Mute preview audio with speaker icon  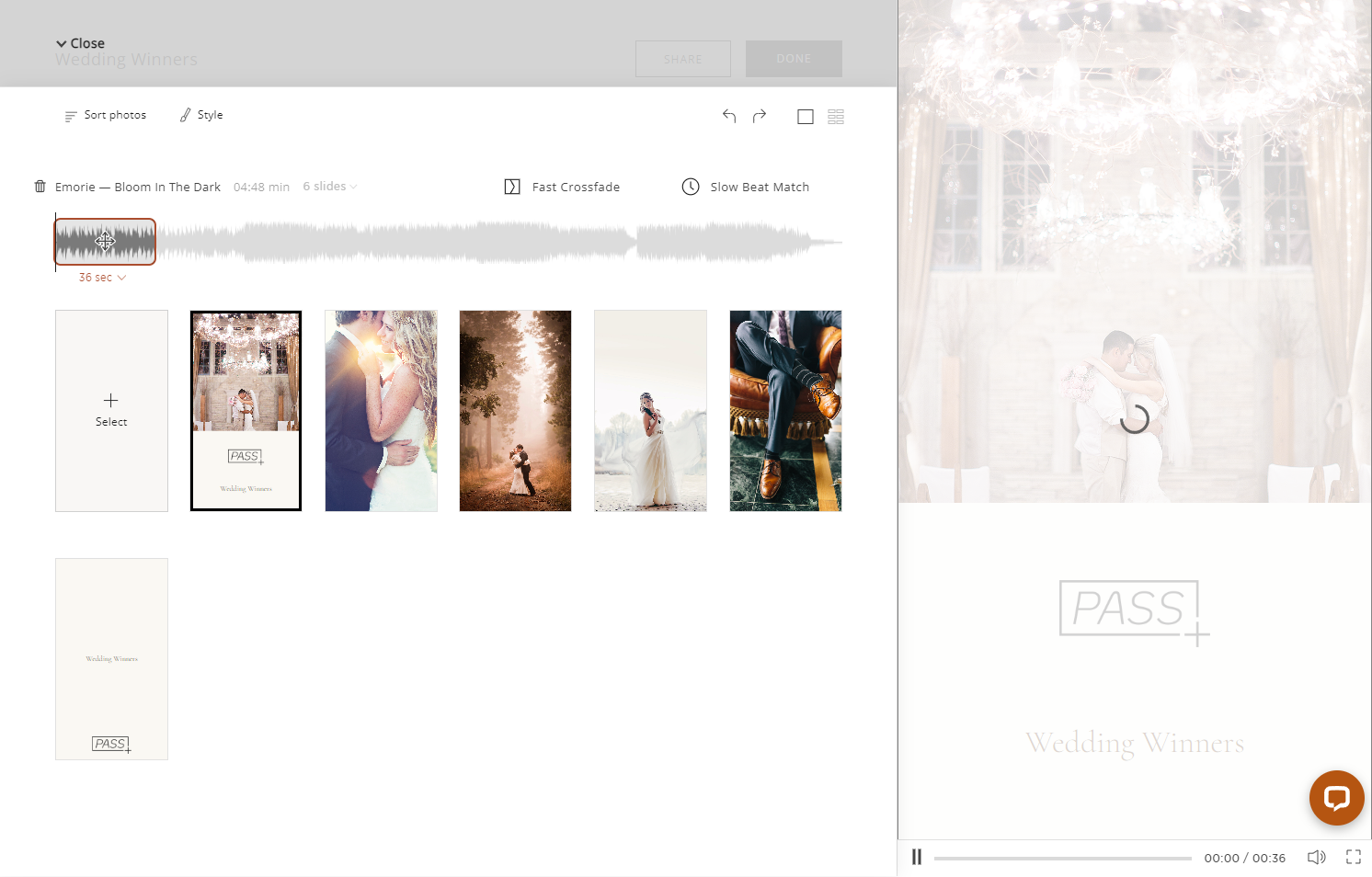(1317, 857)
